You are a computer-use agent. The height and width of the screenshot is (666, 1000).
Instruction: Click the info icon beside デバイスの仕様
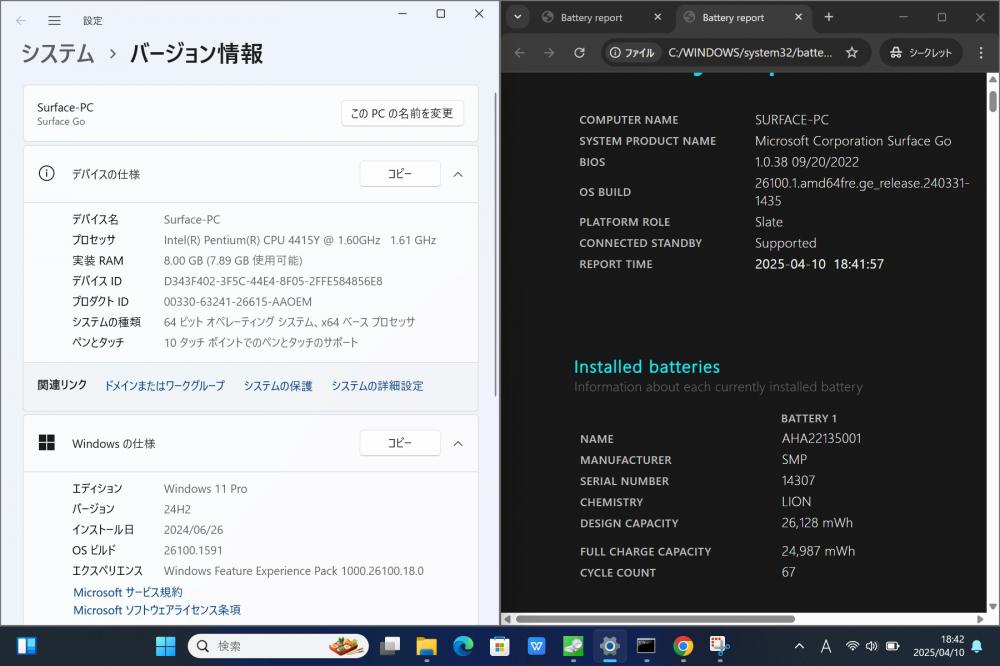coord(47,174)
